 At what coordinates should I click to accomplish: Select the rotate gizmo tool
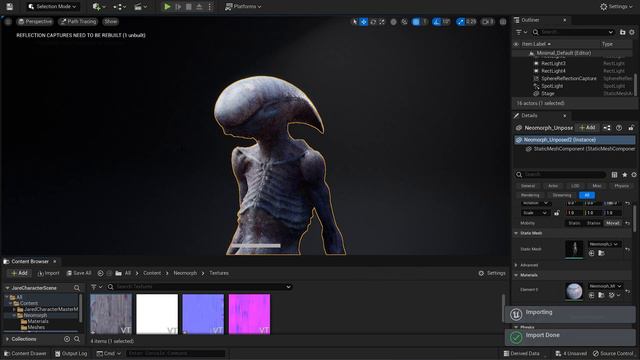click(x=373, y=22)
